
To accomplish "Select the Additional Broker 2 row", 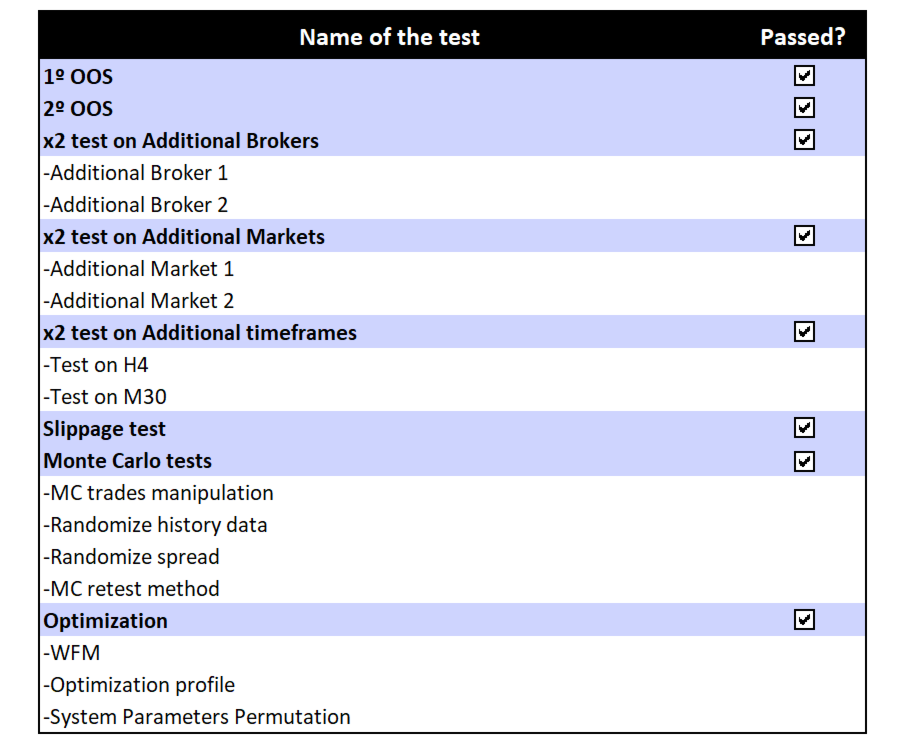I will (137, 205).
